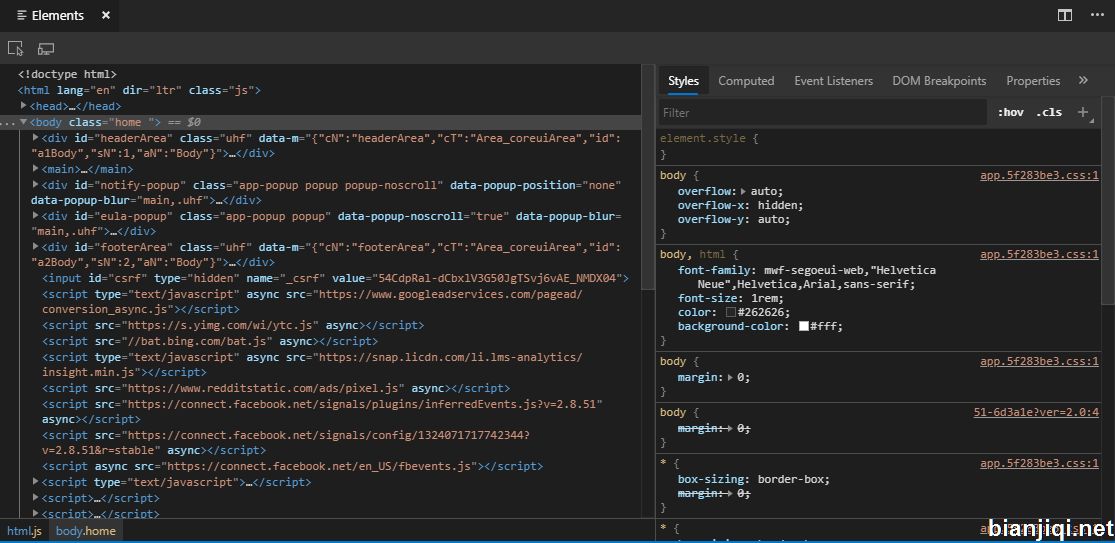Expand the margin: 0 shorthand triangle
Viewport: 1115px width, 543px height.
click(732, 377)
